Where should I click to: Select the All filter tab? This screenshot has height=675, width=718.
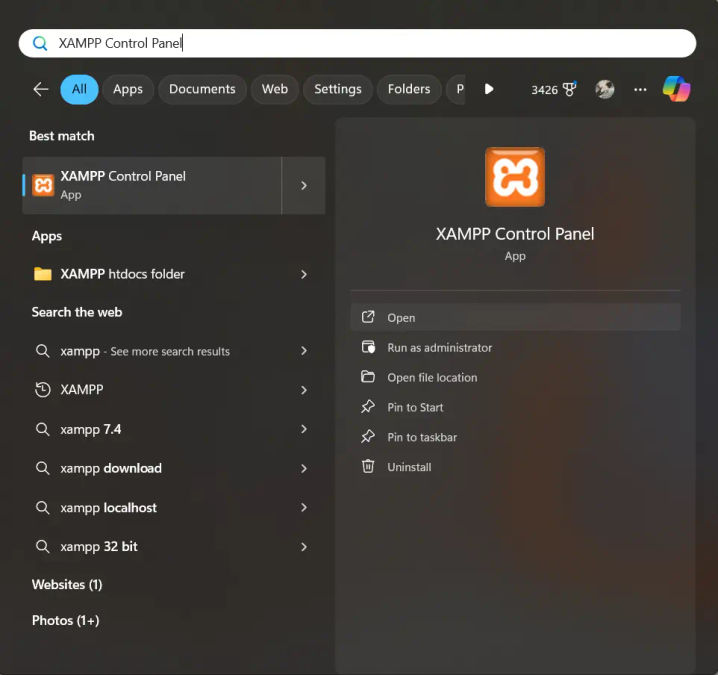point(79,89)
